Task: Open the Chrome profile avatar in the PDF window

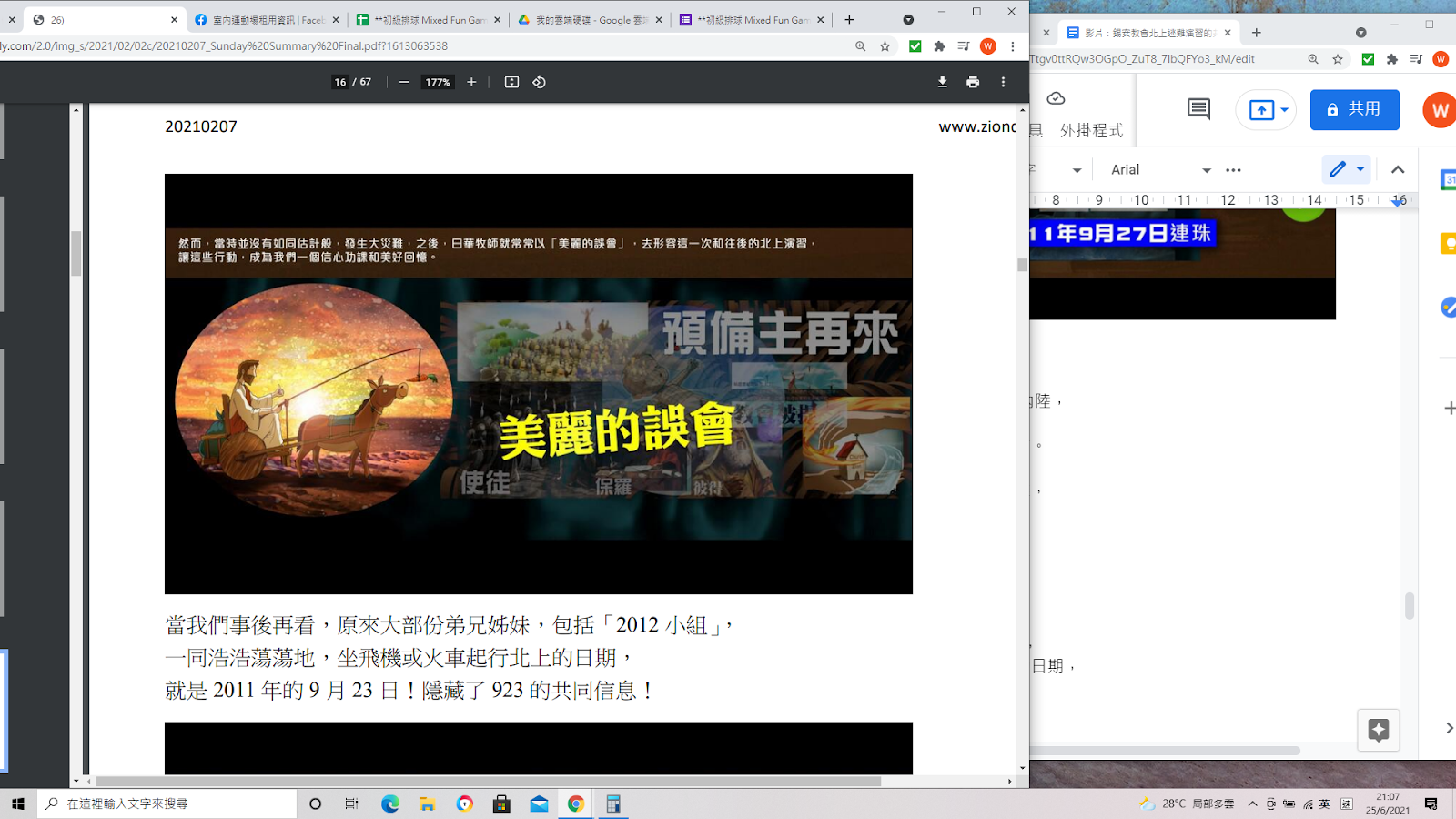Action: click(988, 46)
